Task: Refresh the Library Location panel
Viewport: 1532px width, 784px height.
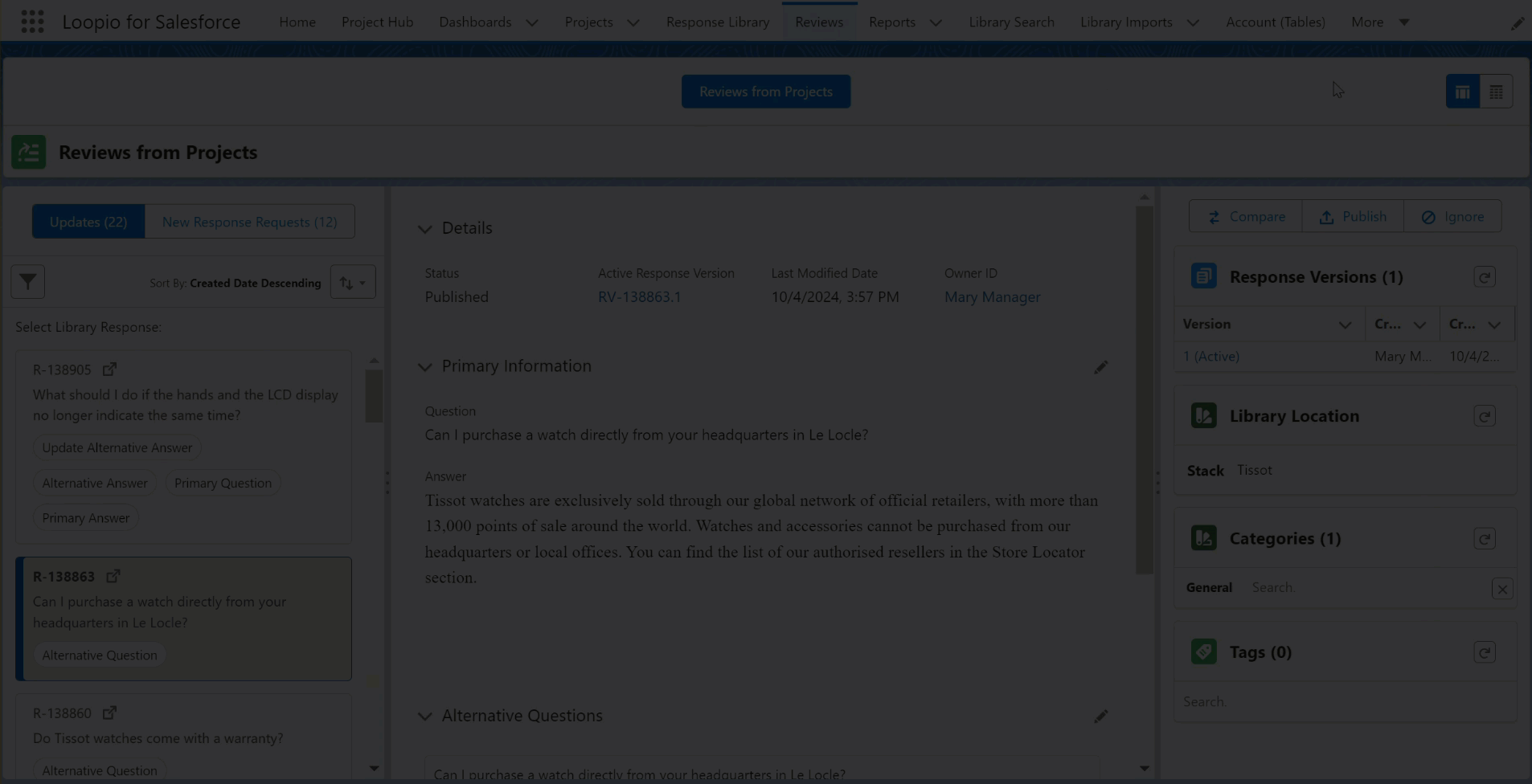Action: (x=1485, y=416)
